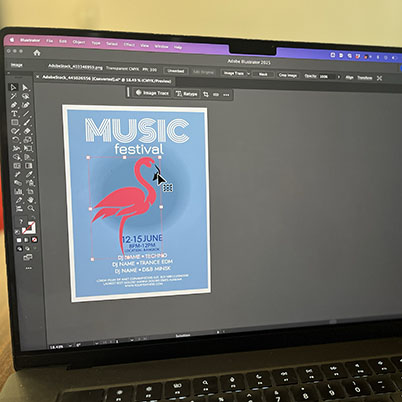
Task: Expand the Opacity slider arrow
Action: [x=339, y=77]
